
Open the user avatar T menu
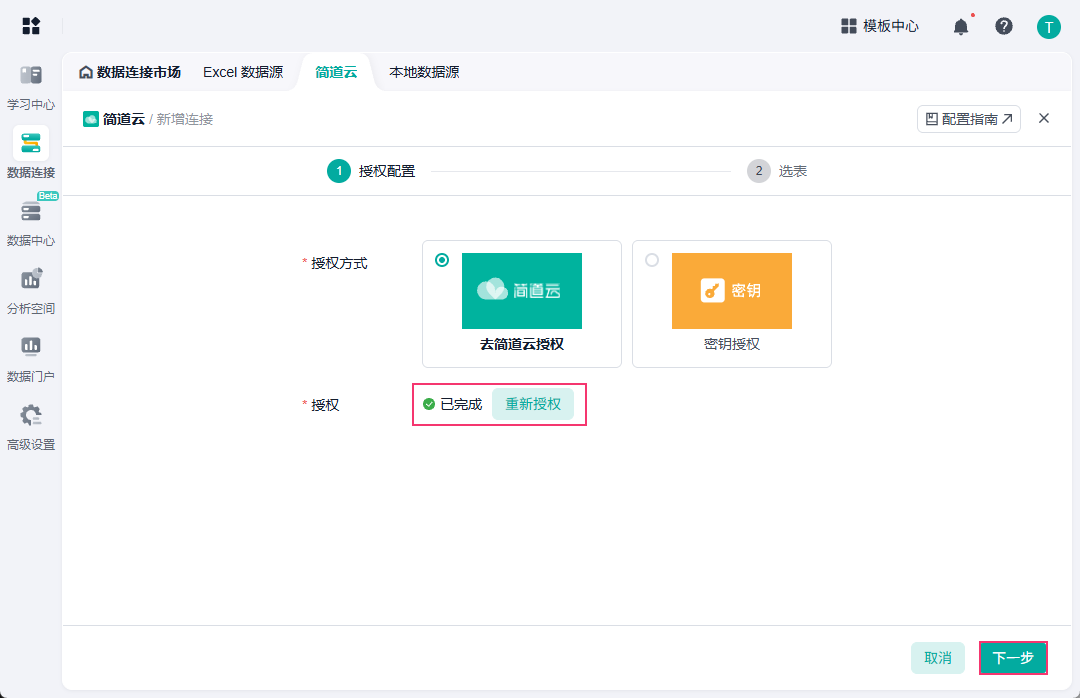click(x=1048, y=27)
